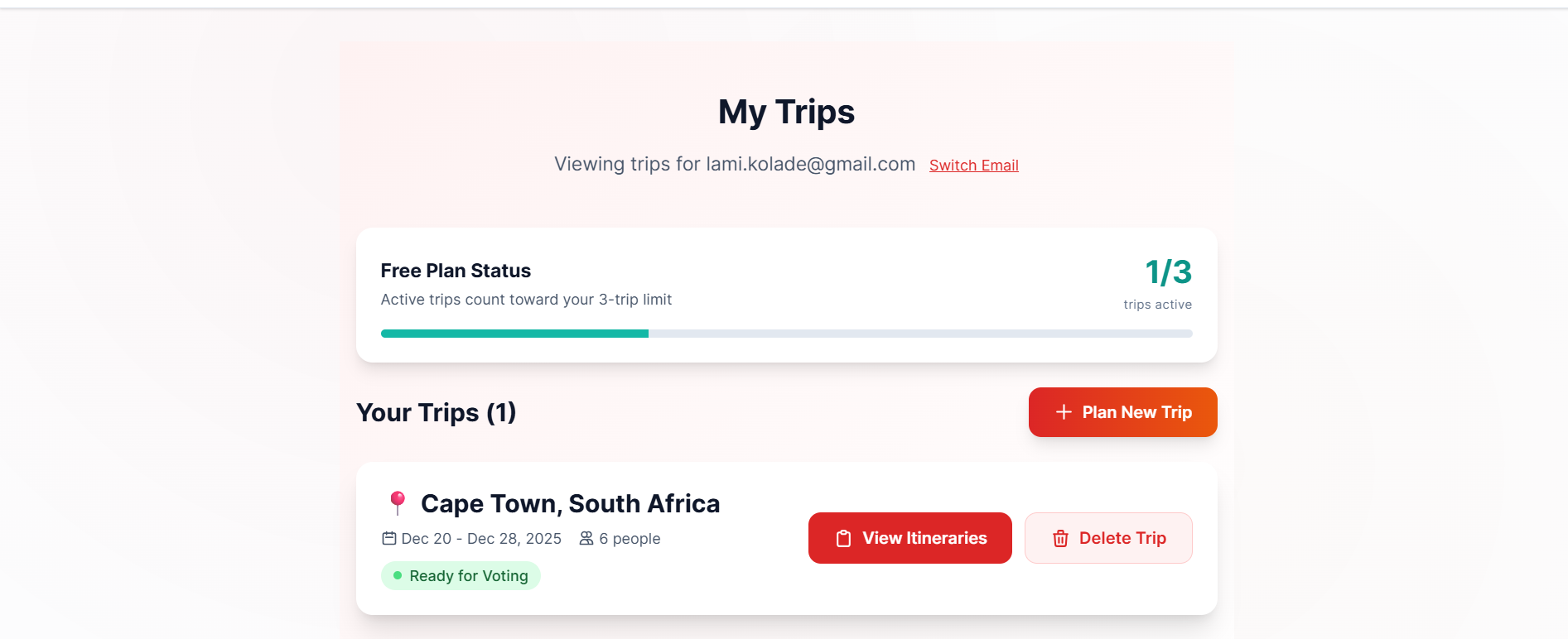Viewport: 1568px width, 639px height.
Task: Open the Cape Town, South Africa trip title
Action: tap(570, 503)
